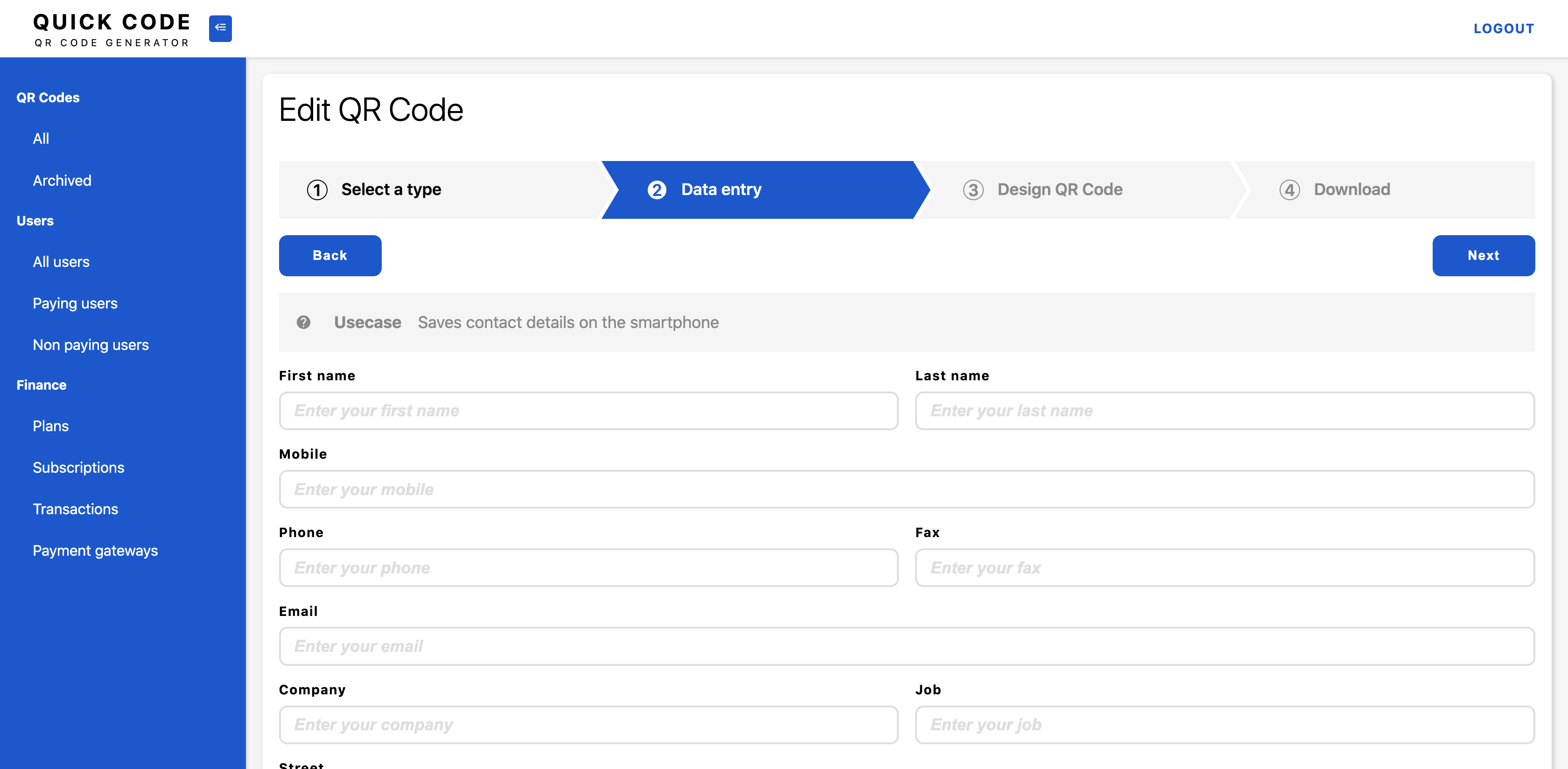
Task: Open Payment gateways page
Action: (95, 551)
